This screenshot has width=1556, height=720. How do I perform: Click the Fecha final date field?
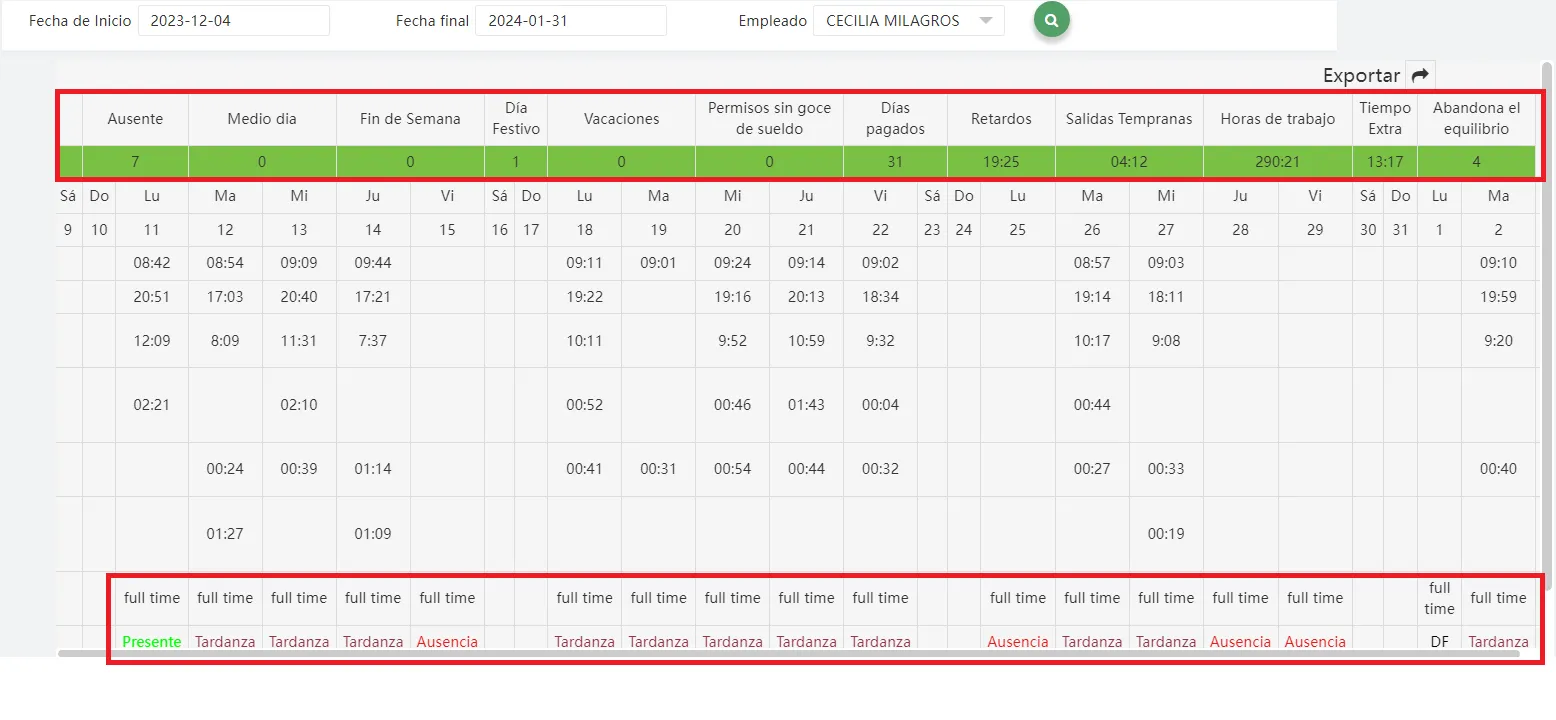click(570, 21)
